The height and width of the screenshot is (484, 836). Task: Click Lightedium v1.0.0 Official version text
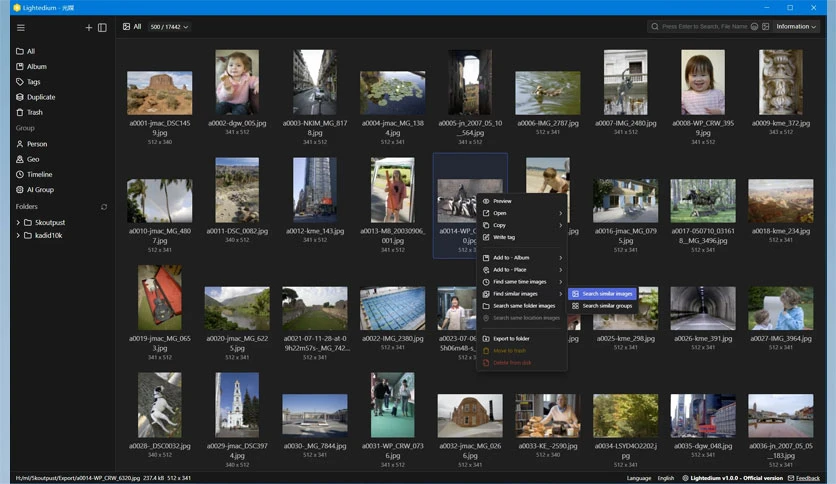(737, 478)
